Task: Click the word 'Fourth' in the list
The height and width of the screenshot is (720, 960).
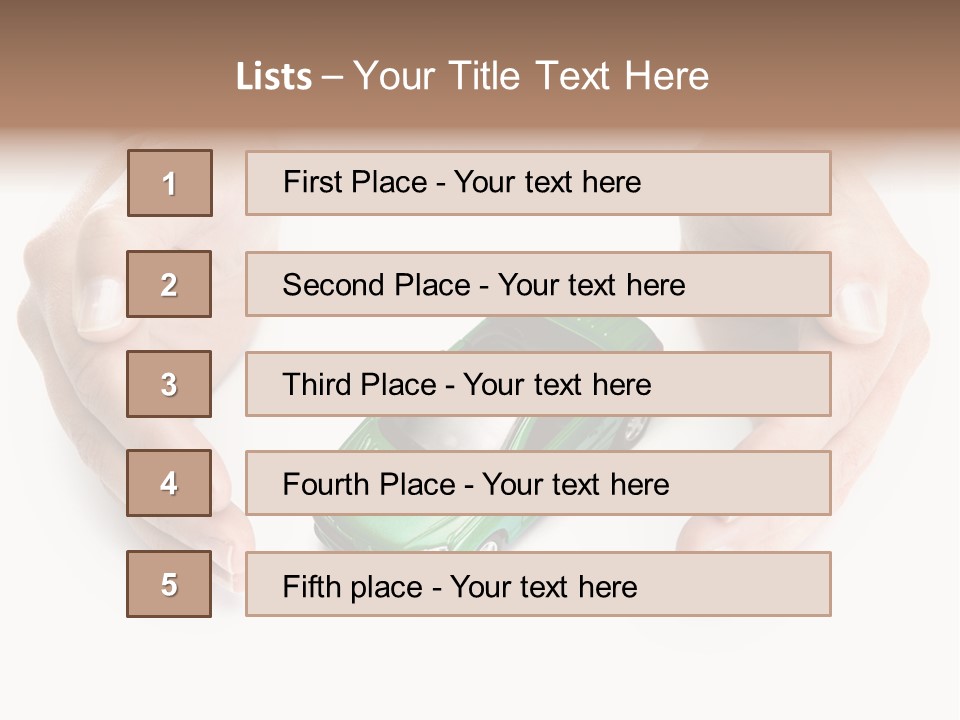Action: [x=326, y=485]
